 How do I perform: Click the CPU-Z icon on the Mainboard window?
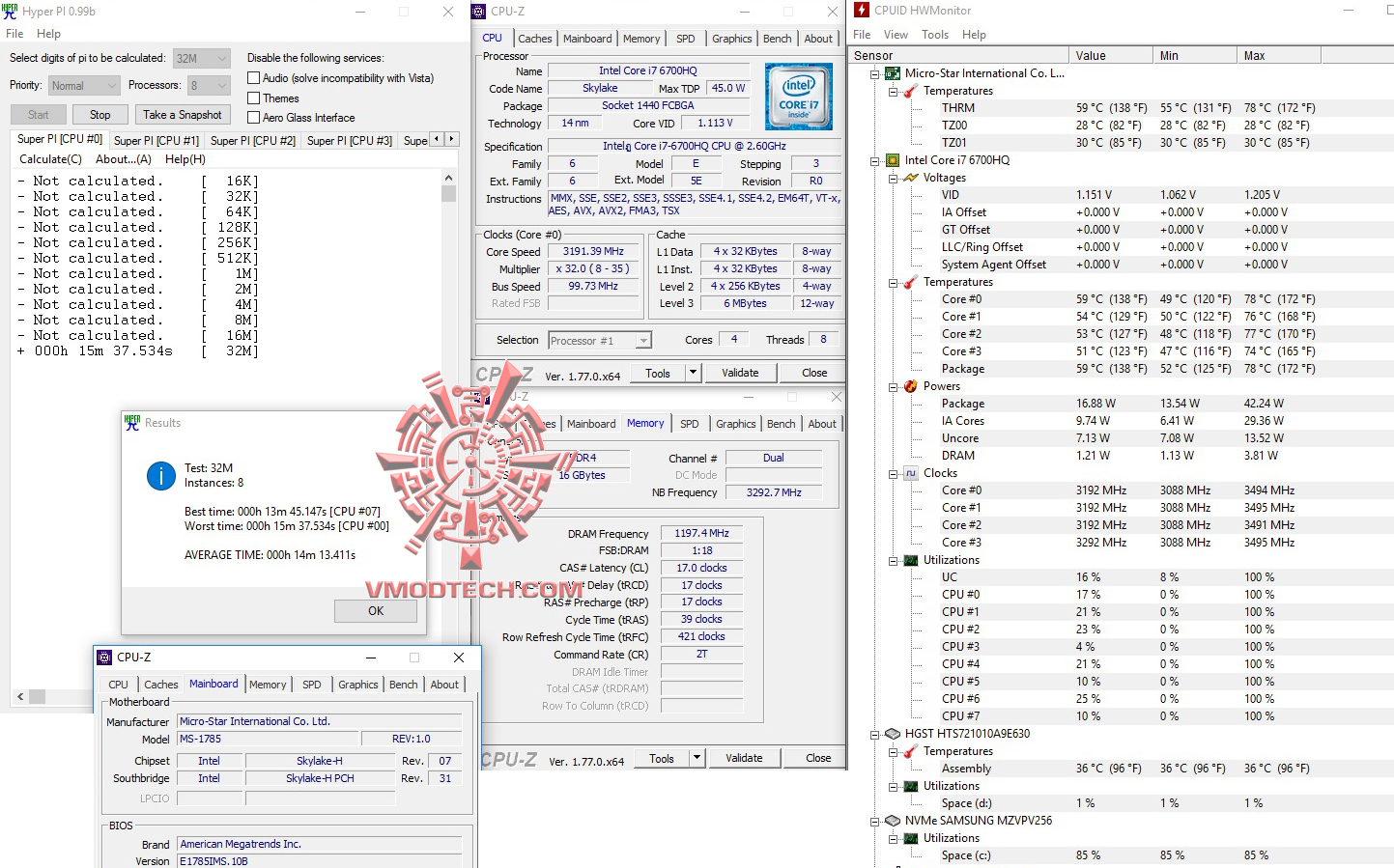coord(103,657)
